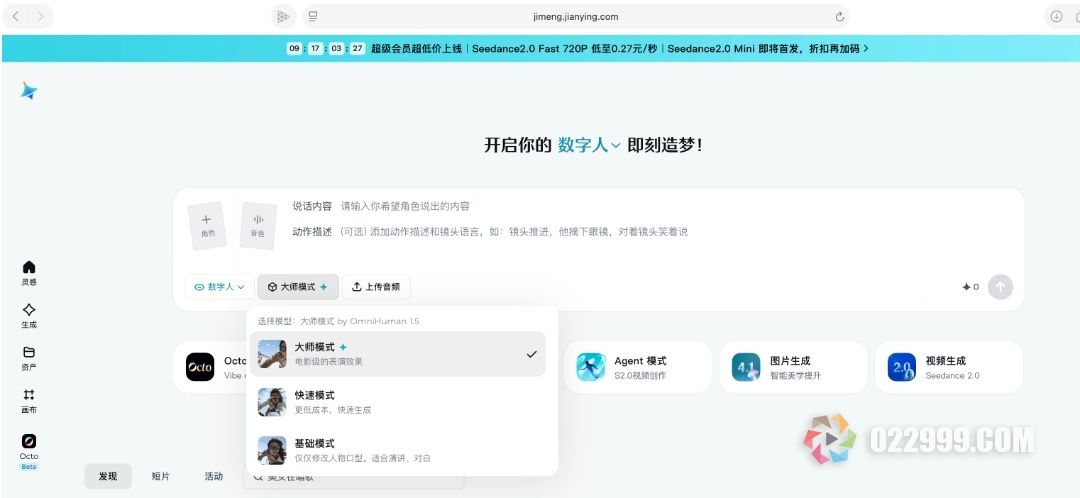
Task: Click text 更低成本，快速生成
Action: [x=333, y=411]
